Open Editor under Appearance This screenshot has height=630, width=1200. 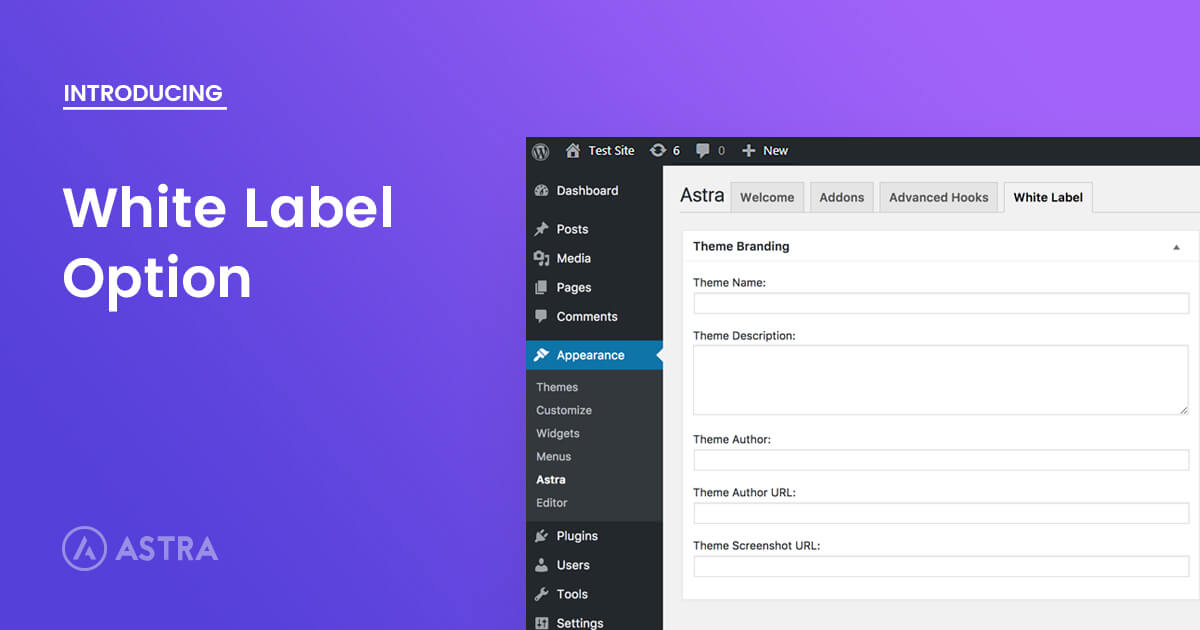pos(552,503)
